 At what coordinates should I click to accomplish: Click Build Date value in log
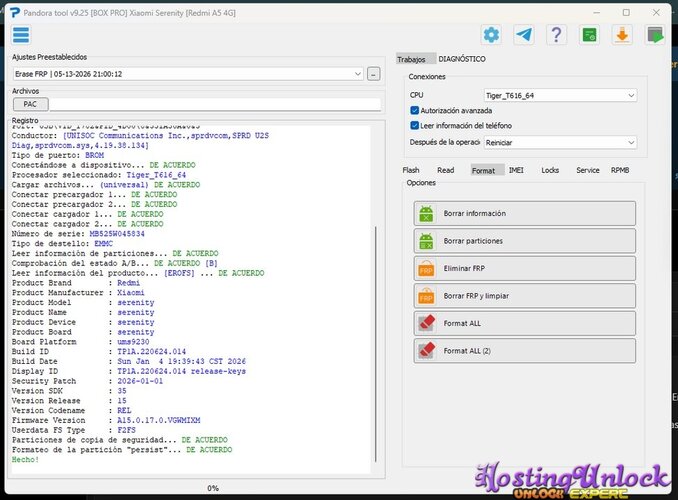click(x=182, y=361)
